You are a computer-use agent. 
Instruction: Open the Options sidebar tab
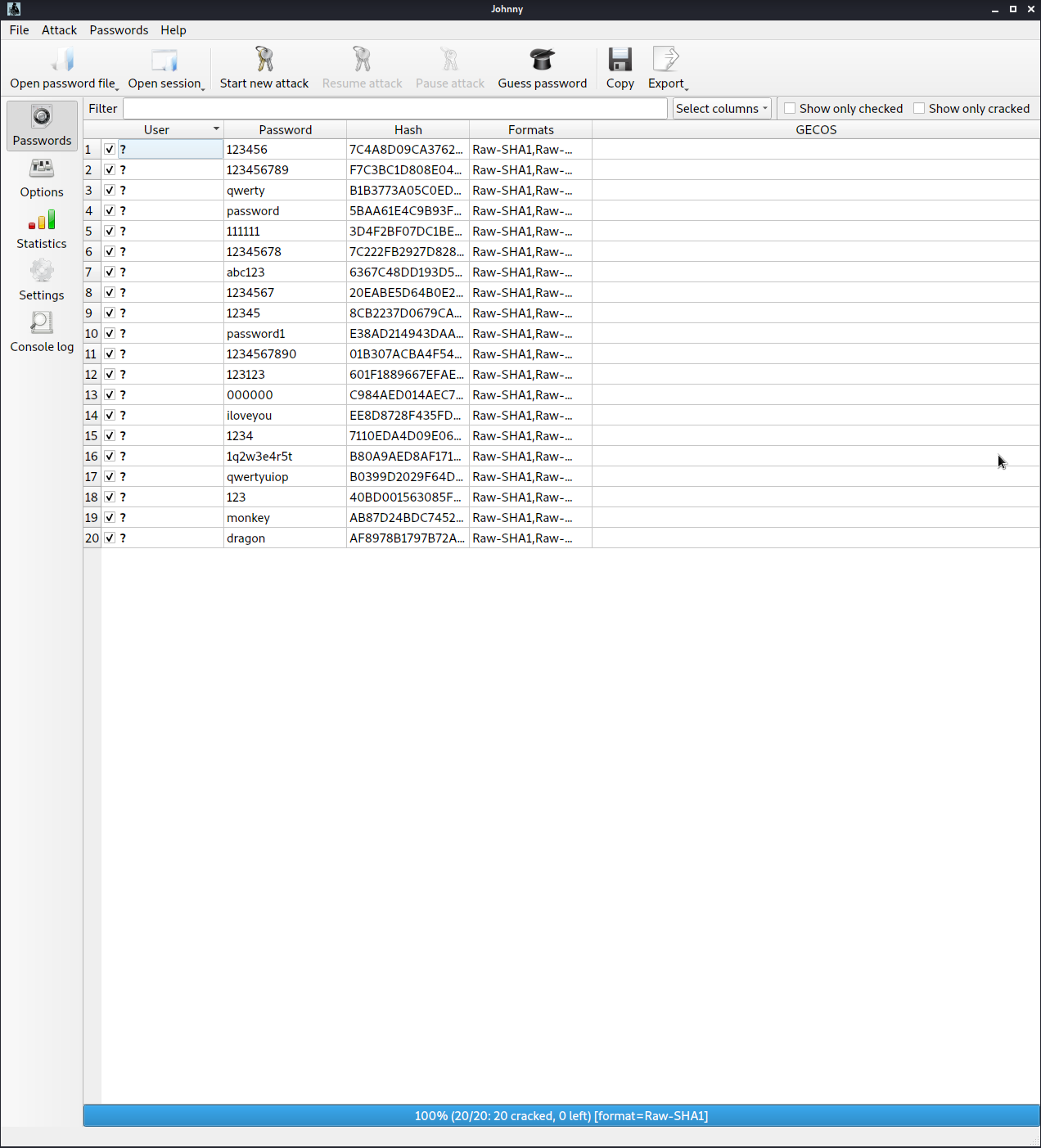[x=42, y=178]
